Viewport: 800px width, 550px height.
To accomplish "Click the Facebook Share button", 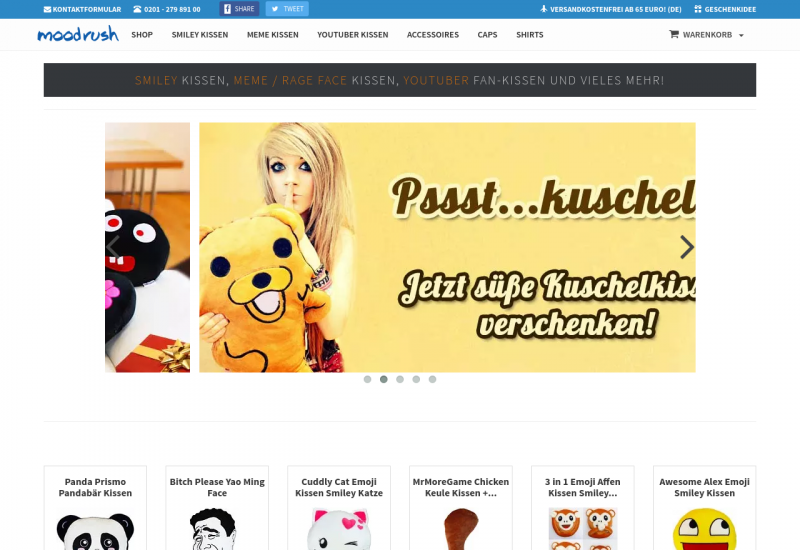I will 239,9.
